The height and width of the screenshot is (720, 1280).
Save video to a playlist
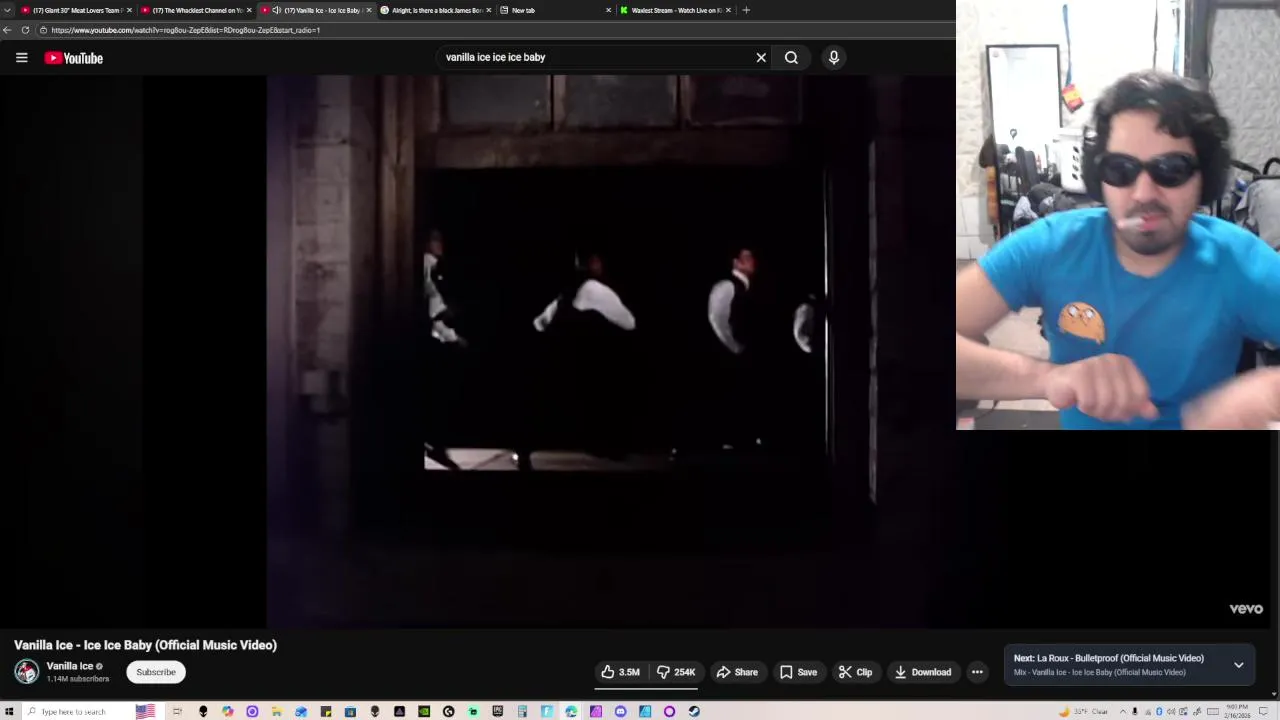(798, 672)
